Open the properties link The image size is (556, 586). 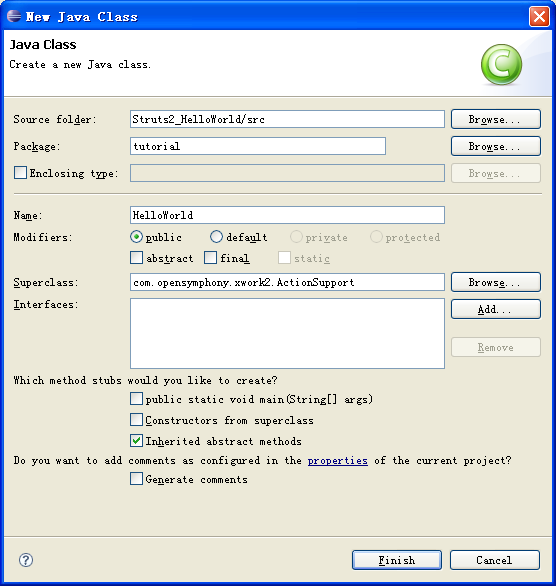[x=337, y=461]
